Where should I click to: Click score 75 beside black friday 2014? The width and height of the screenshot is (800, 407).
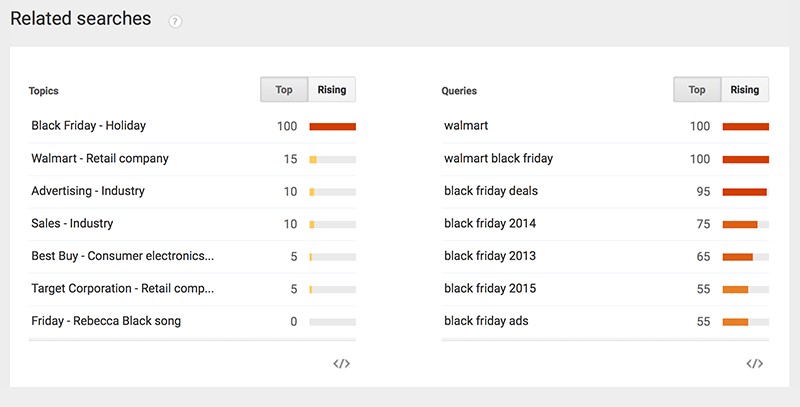point(703,224)
